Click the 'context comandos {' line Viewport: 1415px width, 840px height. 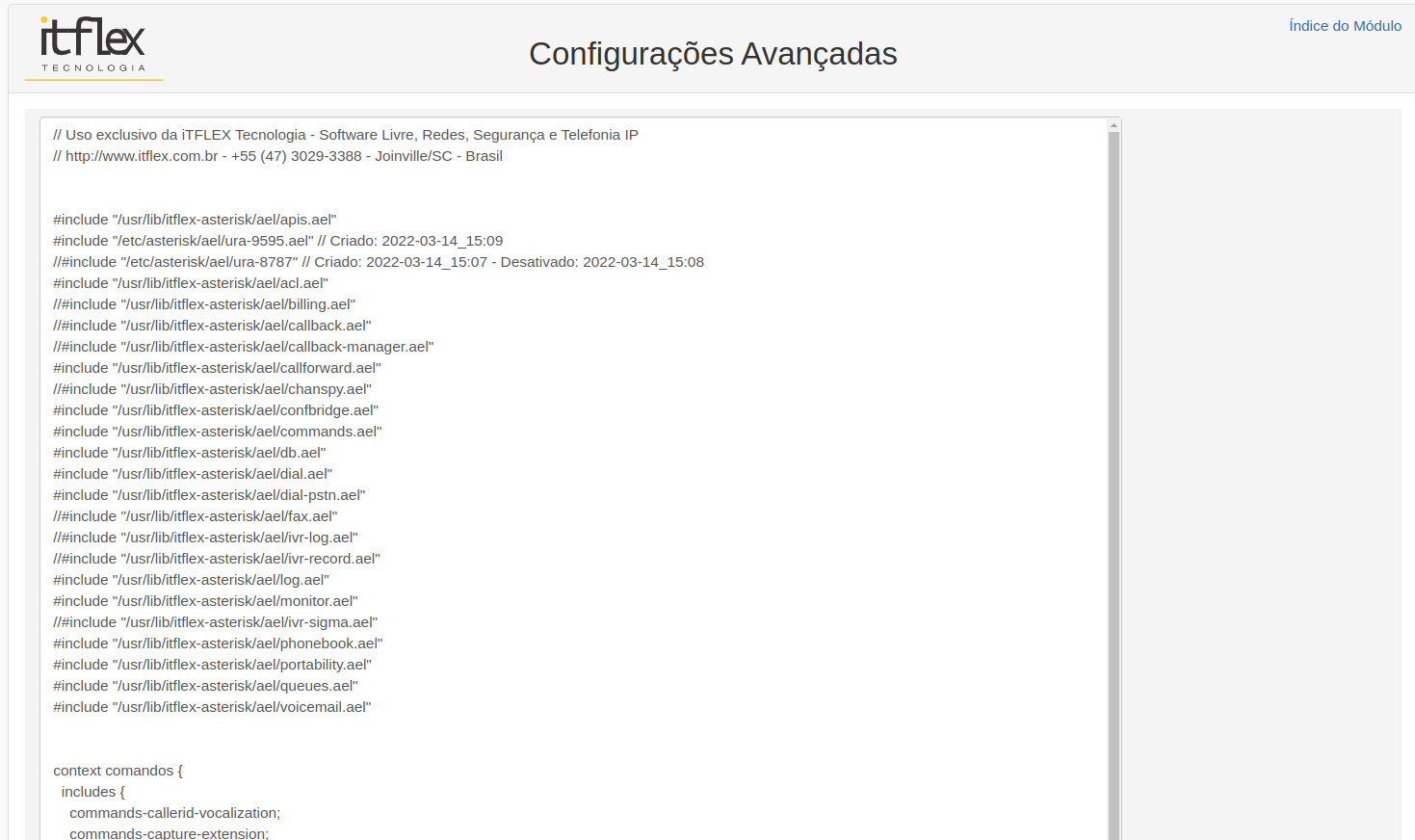118,771
